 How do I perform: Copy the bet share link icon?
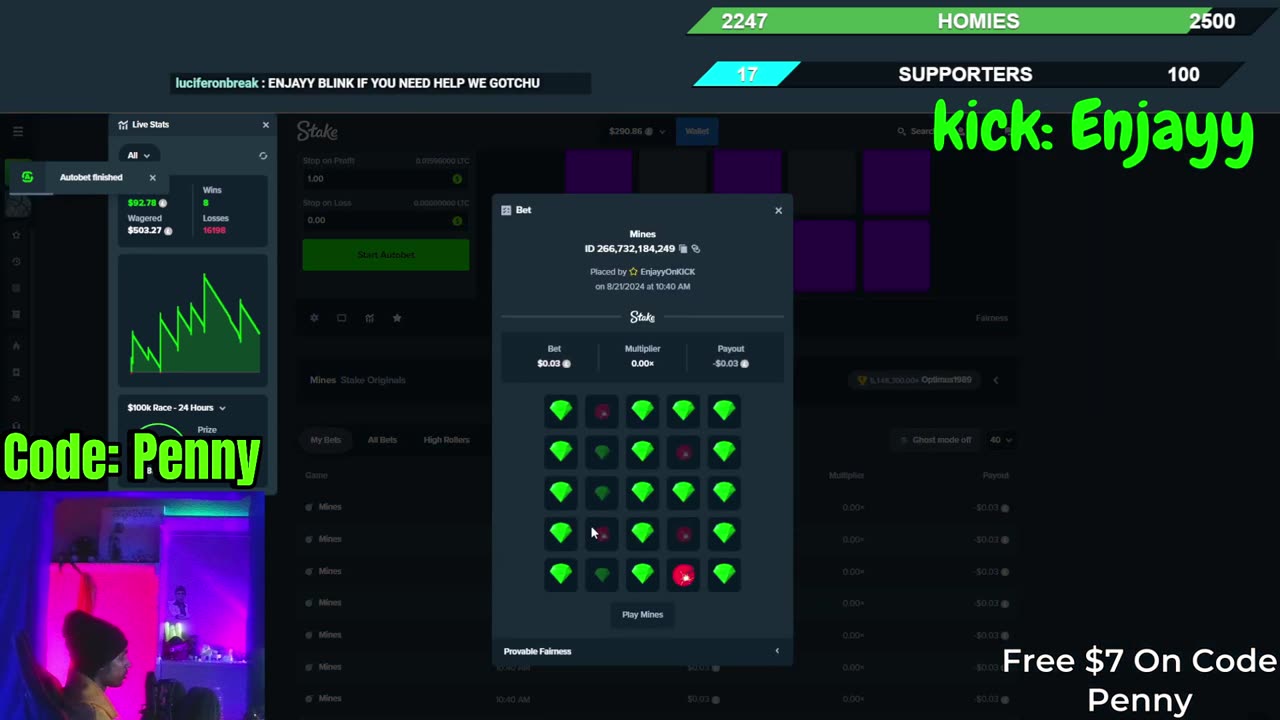(x=696, y=249)
